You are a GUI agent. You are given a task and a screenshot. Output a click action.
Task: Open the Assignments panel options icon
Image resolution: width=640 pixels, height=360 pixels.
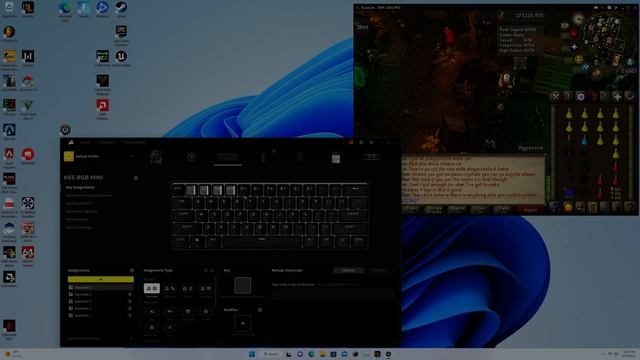(x=131, y=270)
